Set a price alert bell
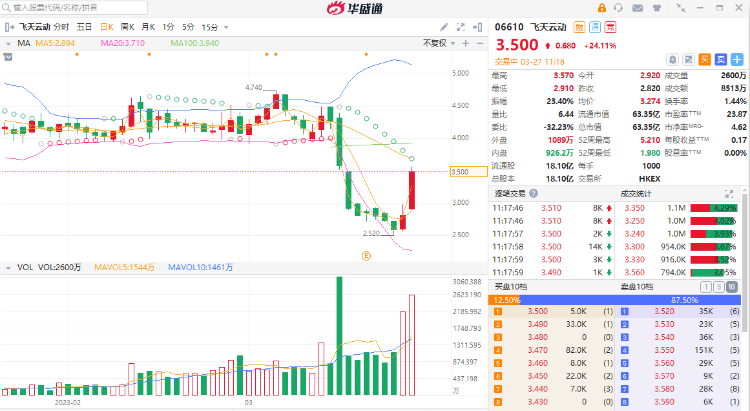This screenshot has height=411, width=750. click(673, 59)
